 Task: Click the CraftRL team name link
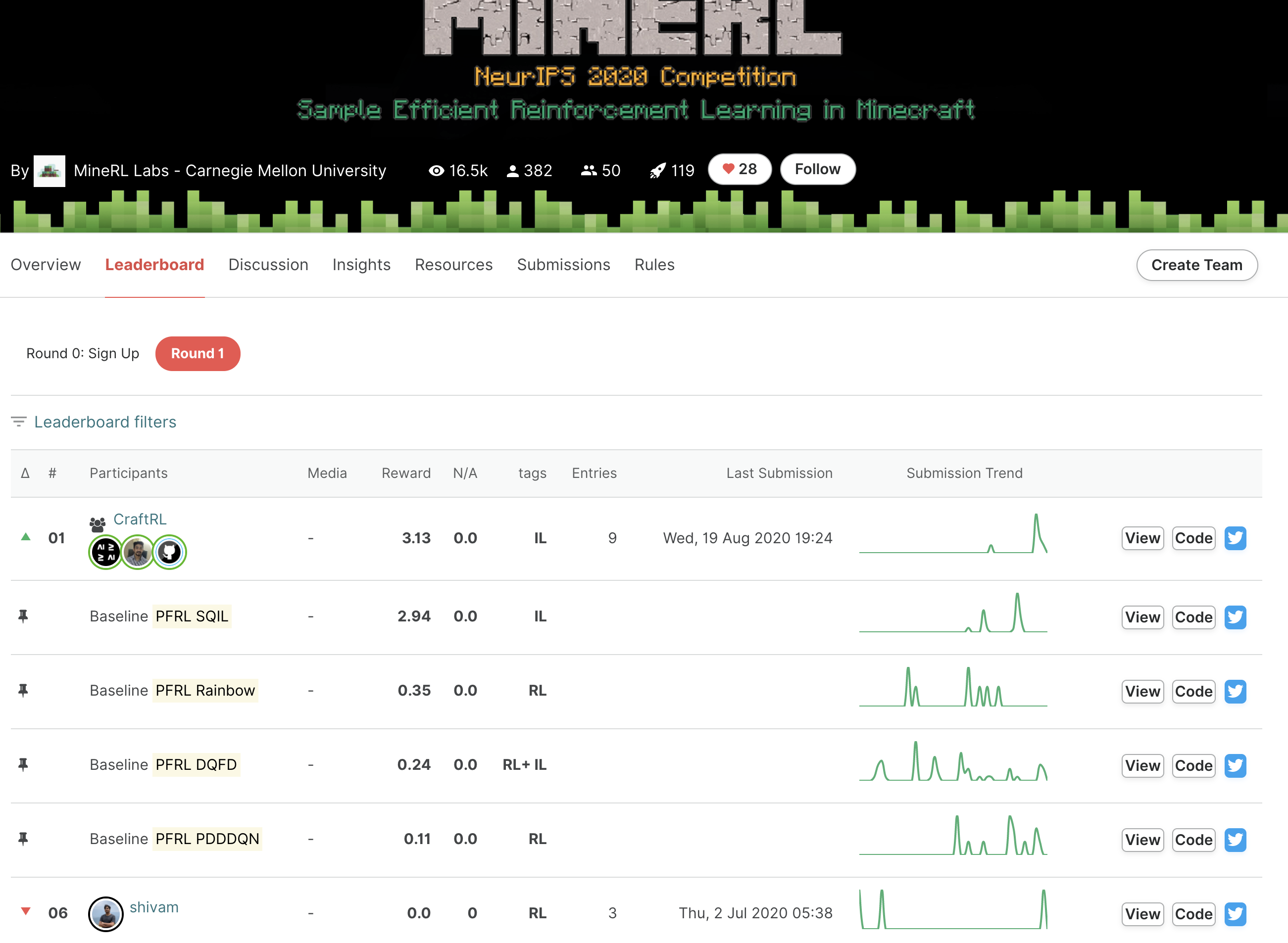coord(141,519)
